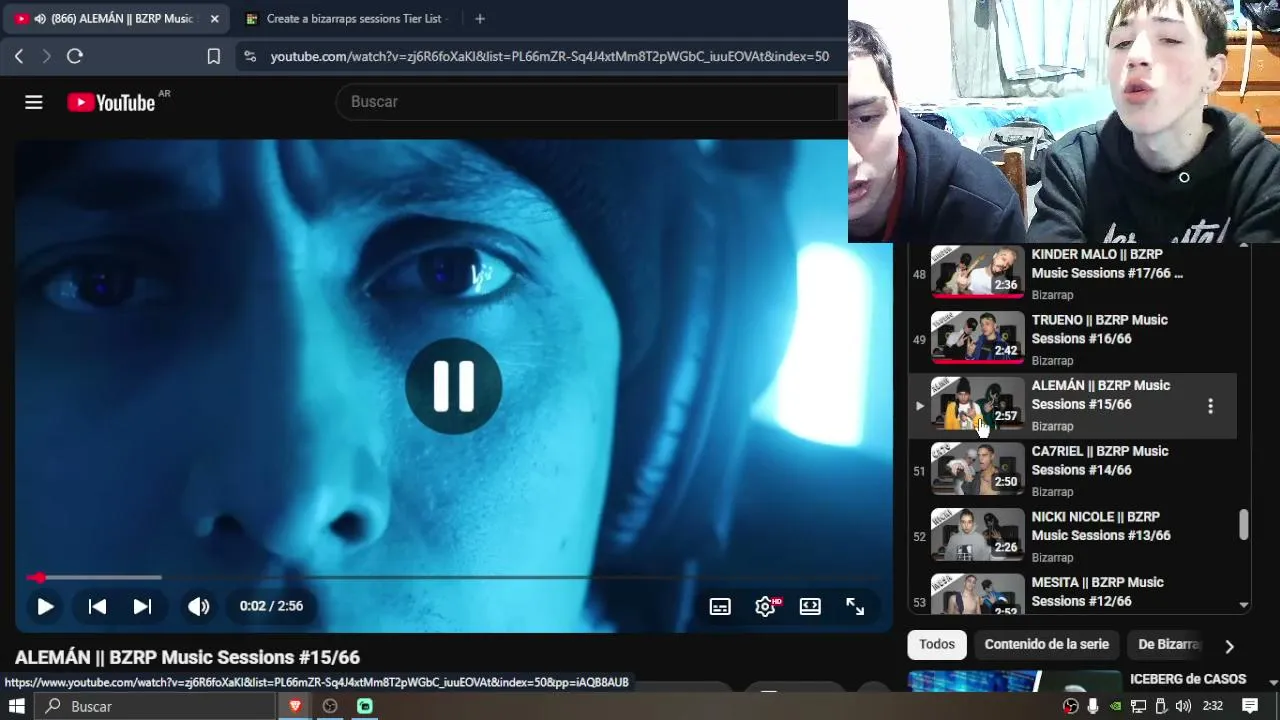
Task: Open the NVIDIA tray icon
Action: tap(1115, 706)
